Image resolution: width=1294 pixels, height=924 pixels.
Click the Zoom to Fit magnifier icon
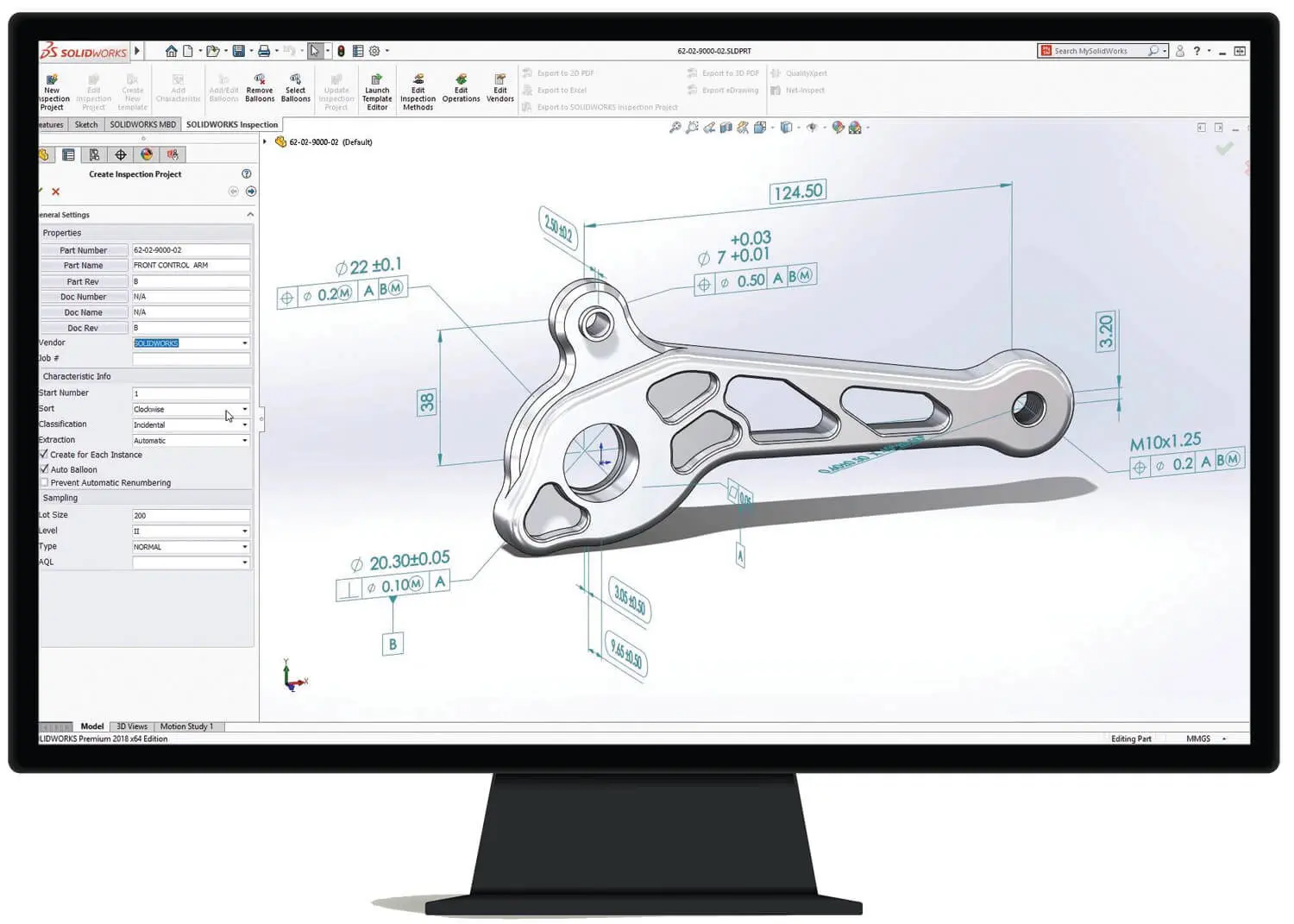coord(675,128)
